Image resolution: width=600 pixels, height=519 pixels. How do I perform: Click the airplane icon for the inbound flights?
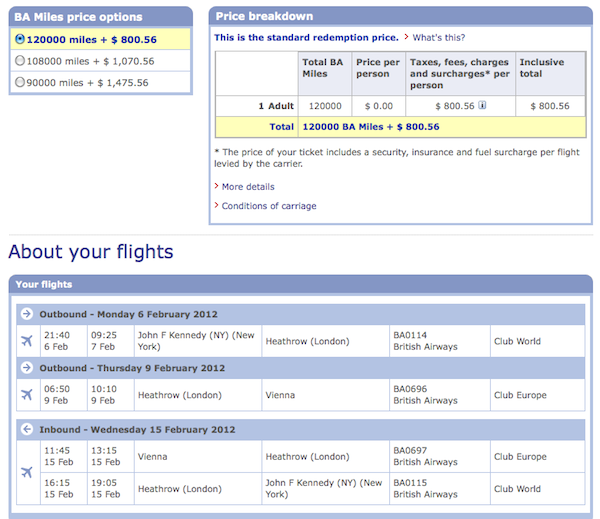tap(27, 472)
